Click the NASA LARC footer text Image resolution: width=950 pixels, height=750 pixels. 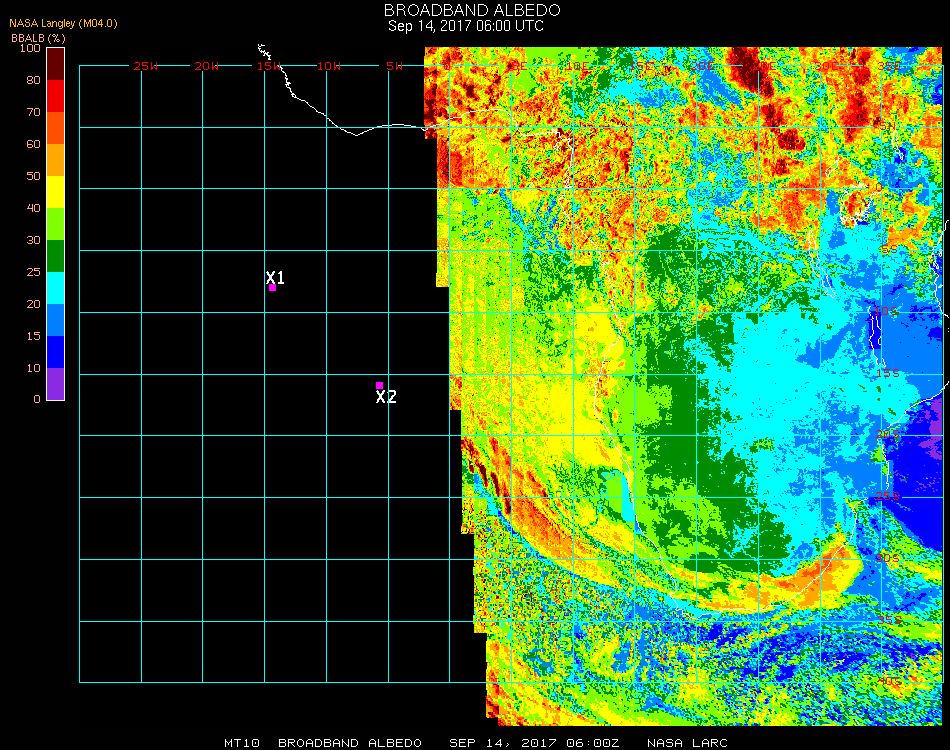point(690,743)
